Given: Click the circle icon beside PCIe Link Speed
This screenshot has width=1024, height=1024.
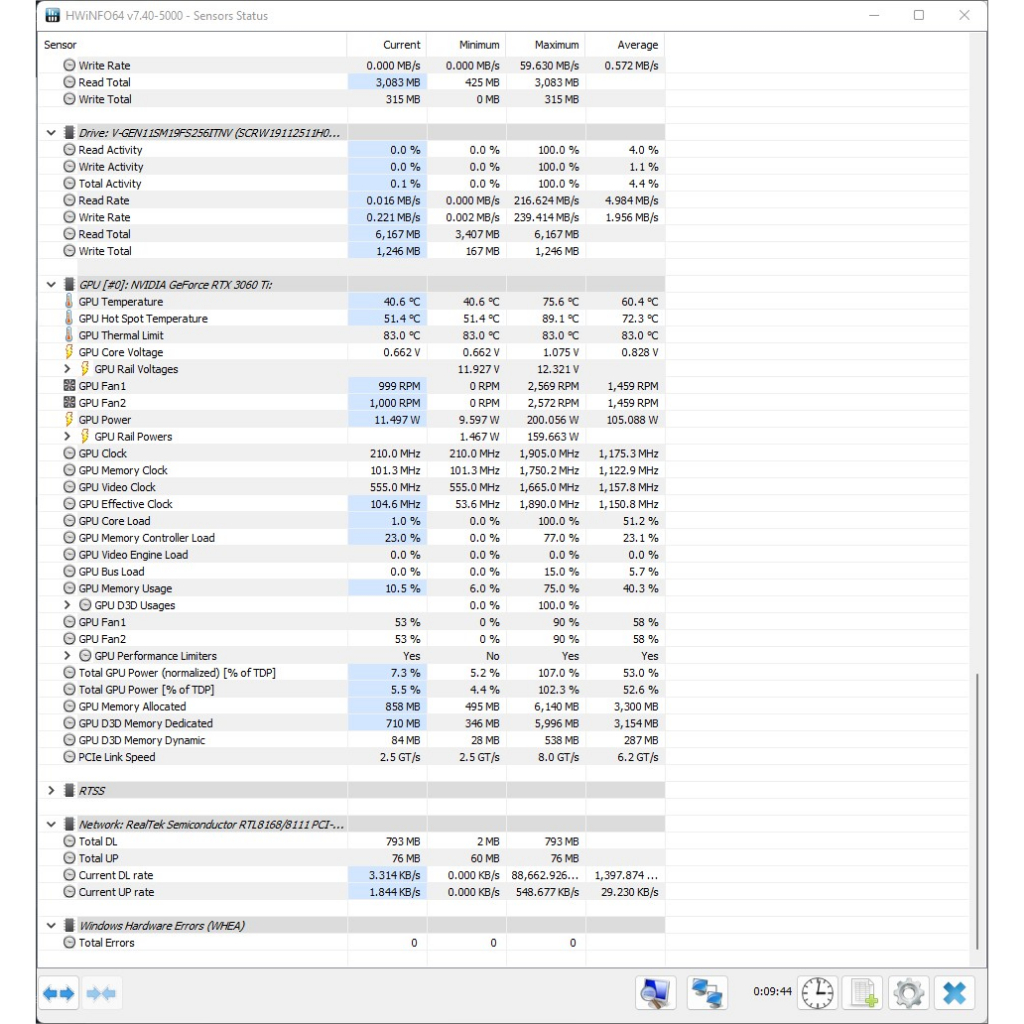Looking at the screenshot, I should pyautogui.click(x=69, y=757).
